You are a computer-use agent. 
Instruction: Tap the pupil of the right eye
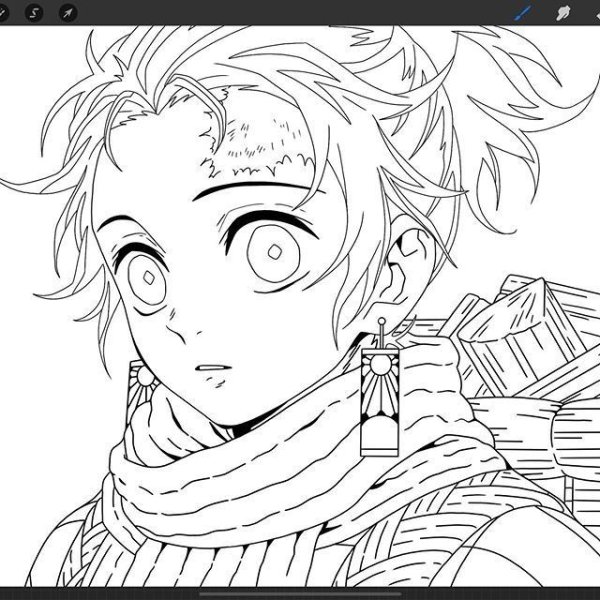pyautogui.click(x=270, y=251)
